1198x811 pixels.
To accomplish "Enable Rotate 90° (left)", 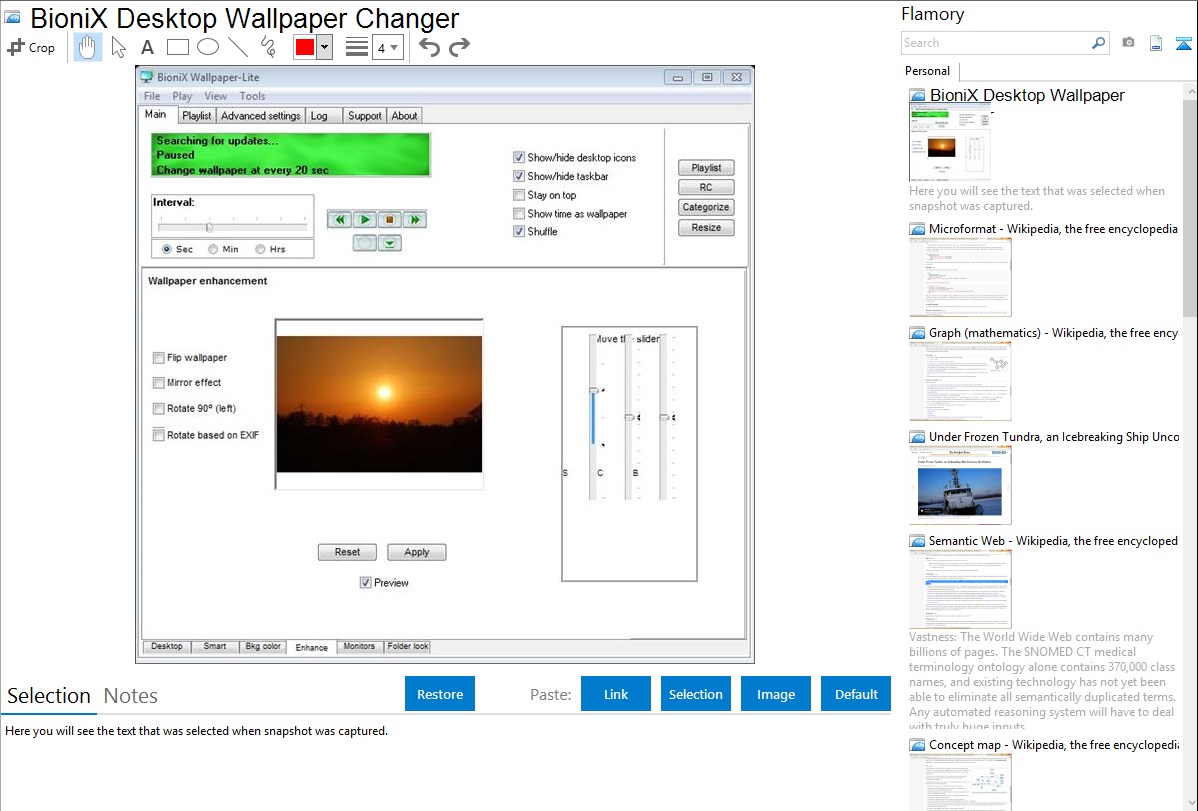I will [x=159, y=408].
